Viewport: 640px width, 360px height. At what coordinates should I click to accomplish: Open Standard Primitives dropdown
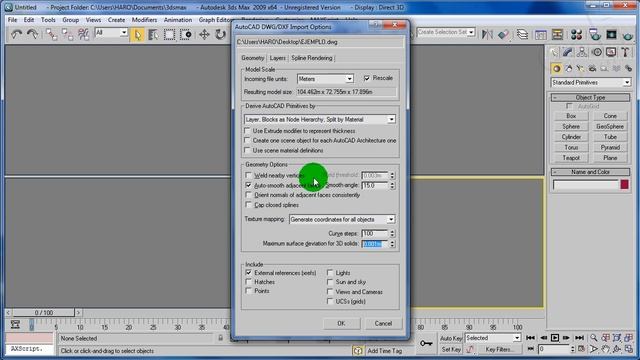pos(590,82)
